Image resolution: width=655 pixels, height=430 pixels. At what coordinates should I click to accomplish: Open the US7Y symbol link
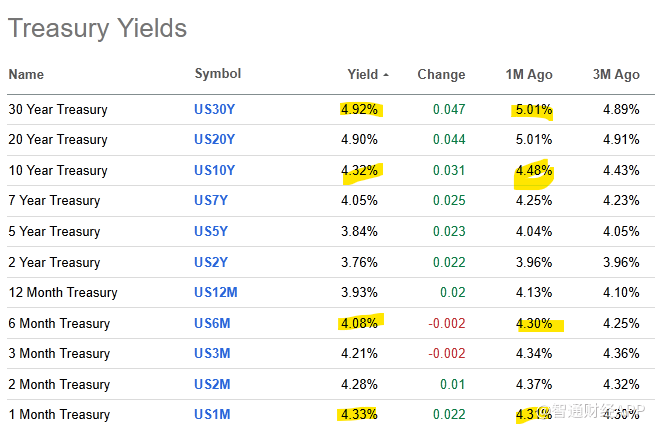pyautogui.click(x=211, y=201)
